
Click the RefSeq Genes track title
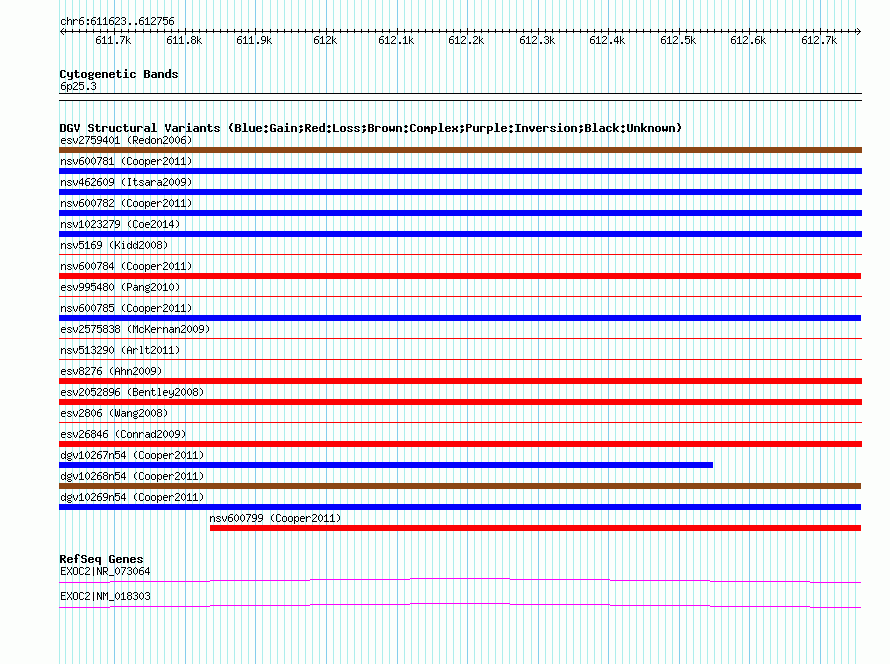tap(101, 559)
